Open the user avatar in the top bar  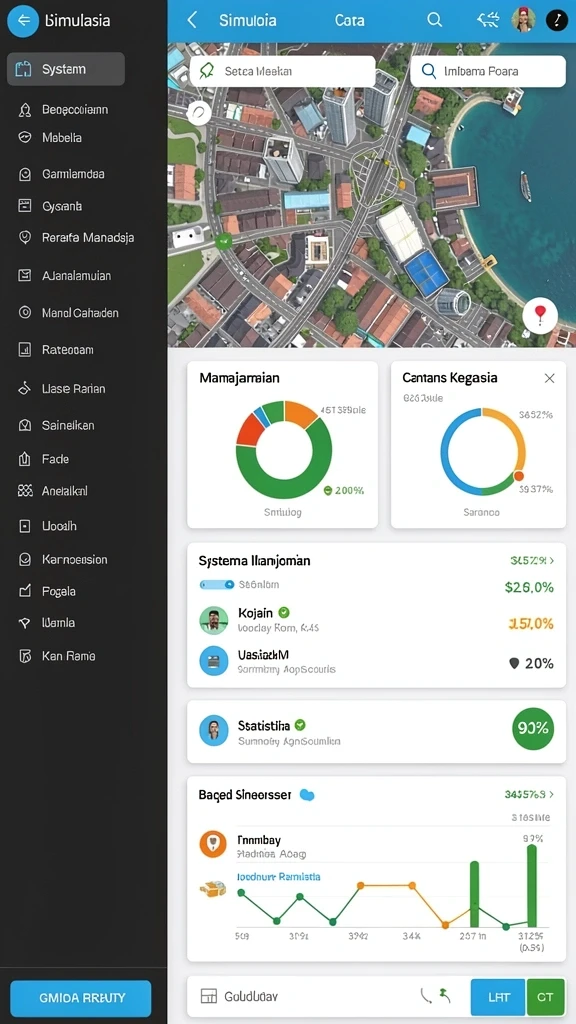click(524, 20)
